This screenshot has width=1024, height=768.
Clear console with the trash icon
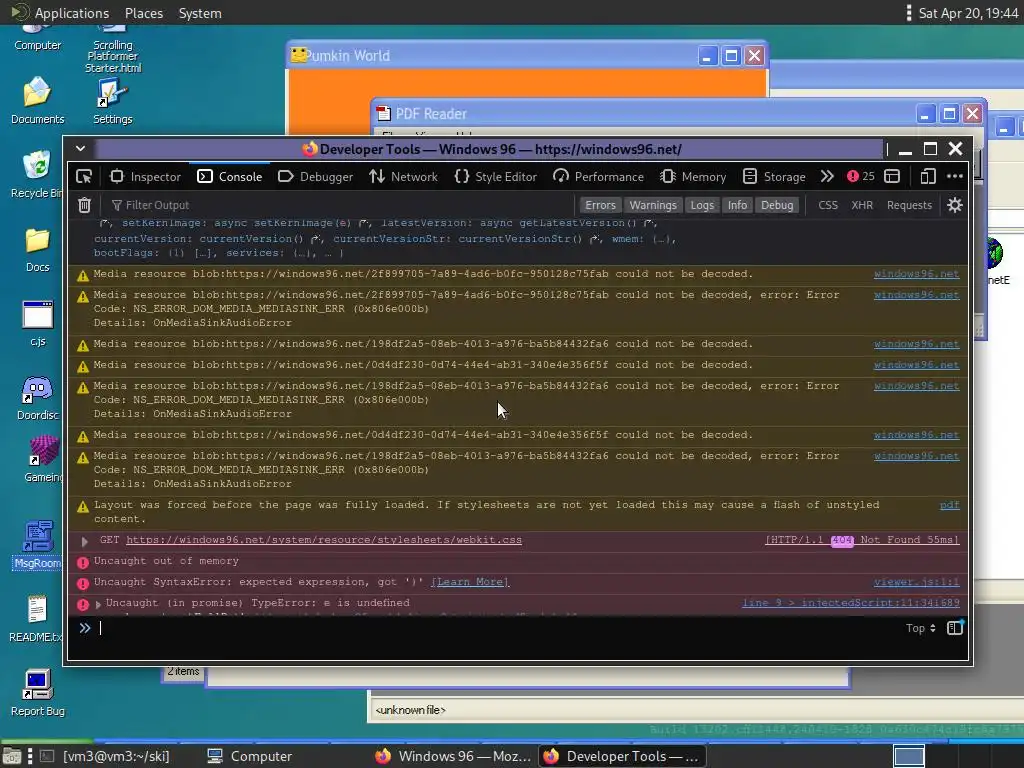pos(84,205)
